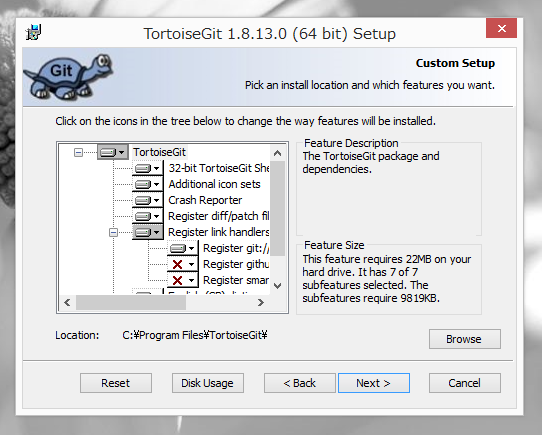Open the Register git:// feature drive icon
The height and width of the screenshot is (435, 542).
coord(183,248)
